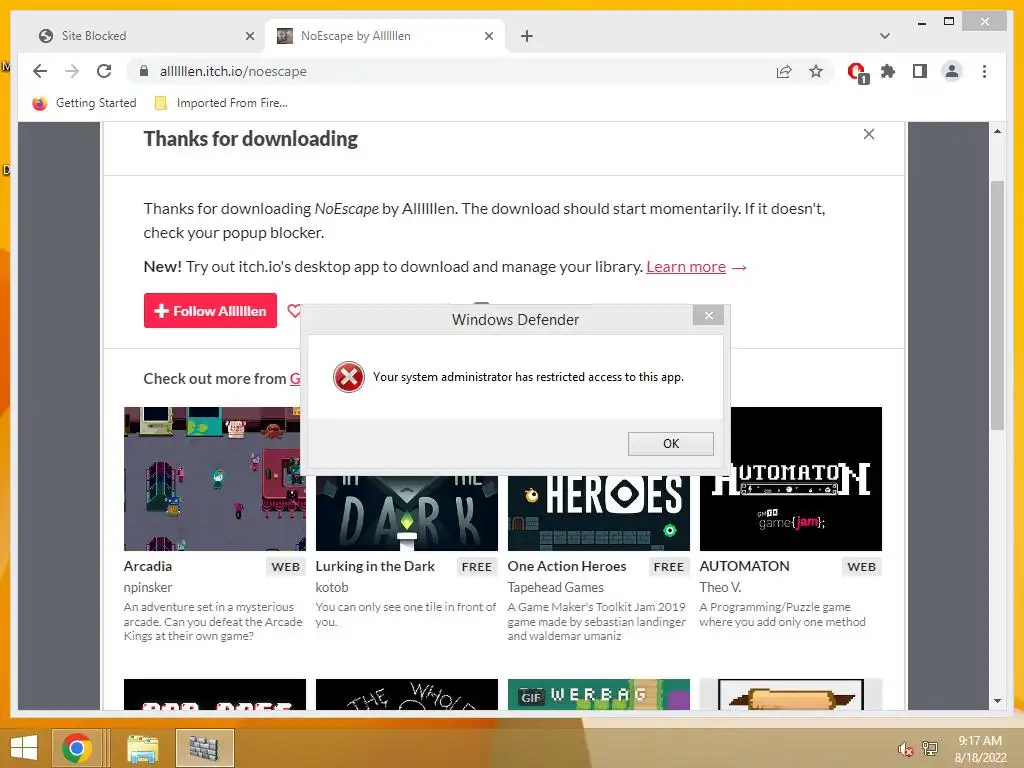The height and width of the screenshot is (768, 1024).
Task: Close the NoEscape by Alllllen tab
Action: tap(488, 36)
